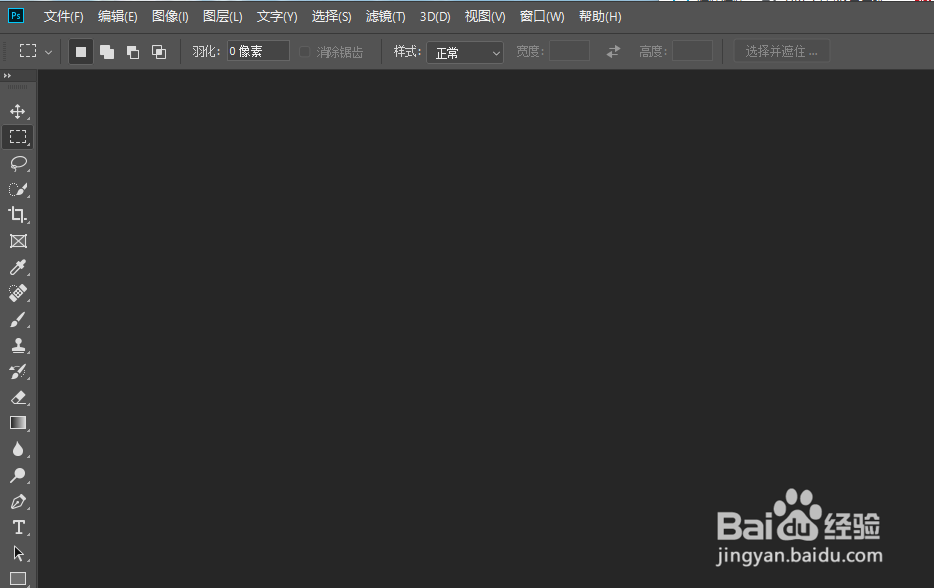Open the 文件(F) menu

pos(64,17)
